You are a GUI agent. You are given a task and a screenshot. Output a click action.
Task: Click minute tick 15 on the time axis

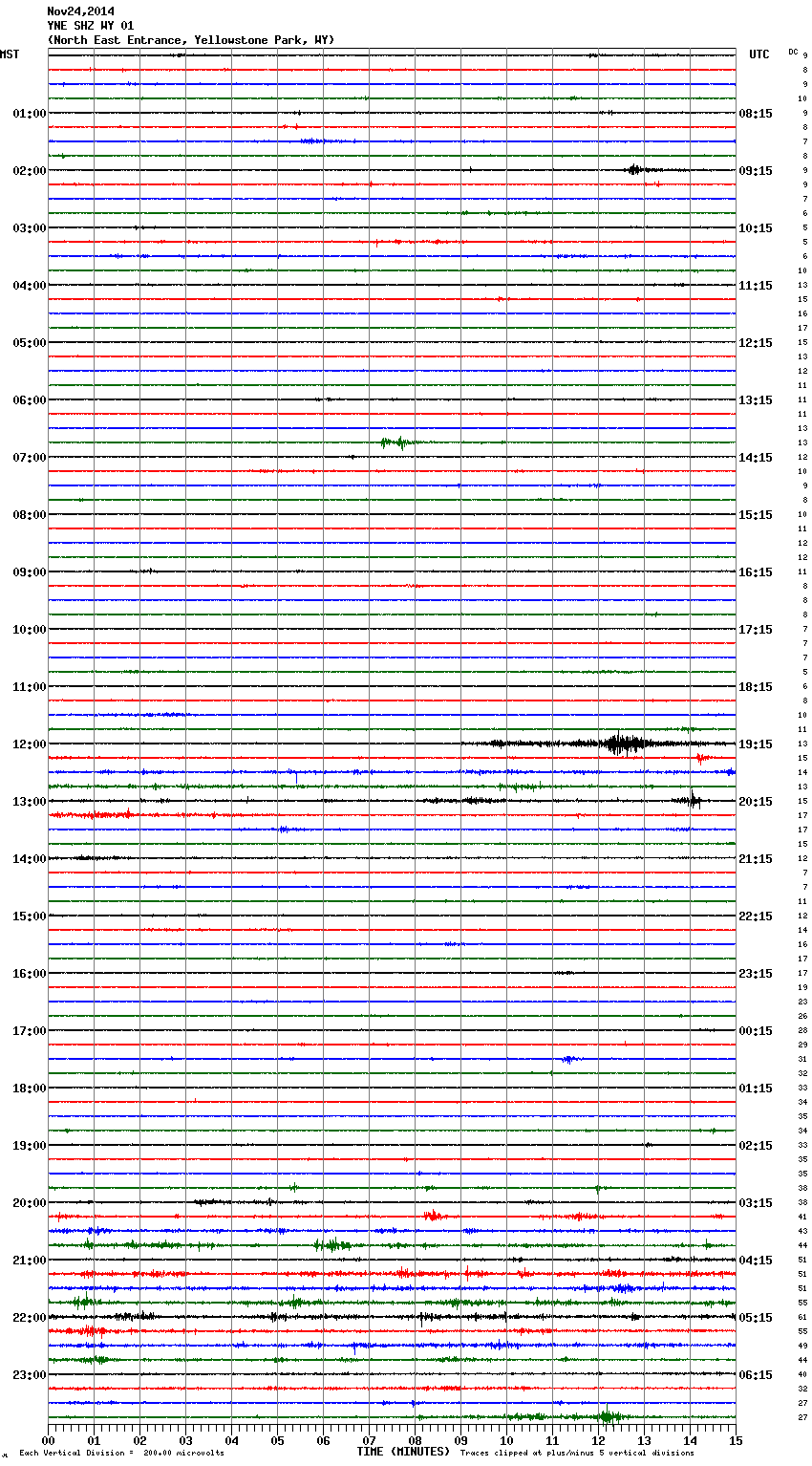click(736, 1440)
